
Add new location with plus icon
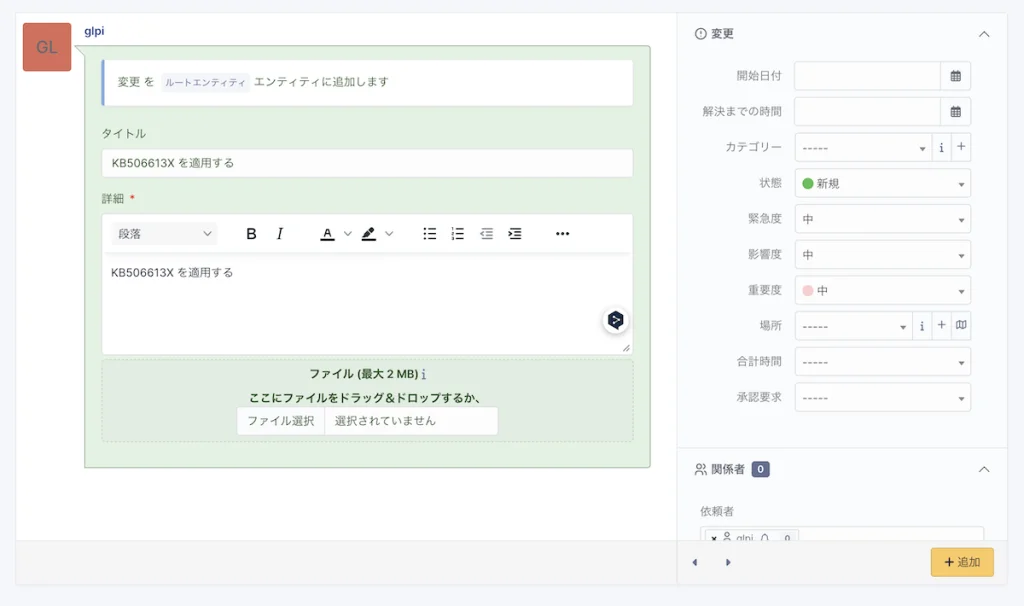point(941,326)
